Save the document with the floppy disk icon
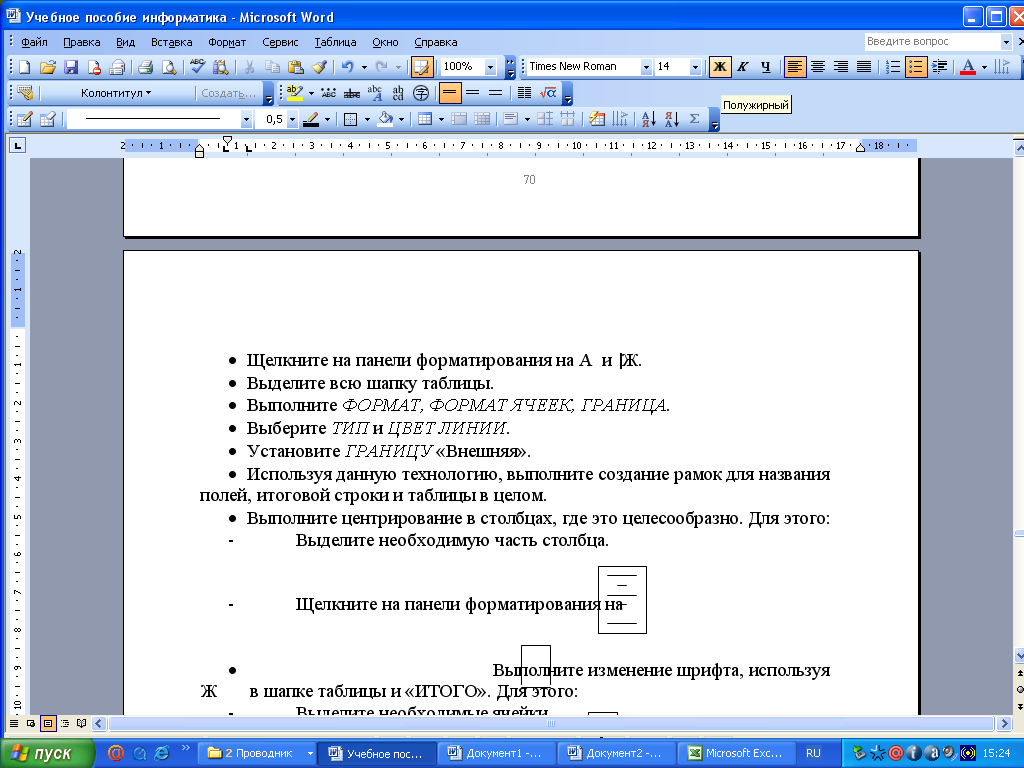Screen dimensions: 1024x768 pos(71,67)
